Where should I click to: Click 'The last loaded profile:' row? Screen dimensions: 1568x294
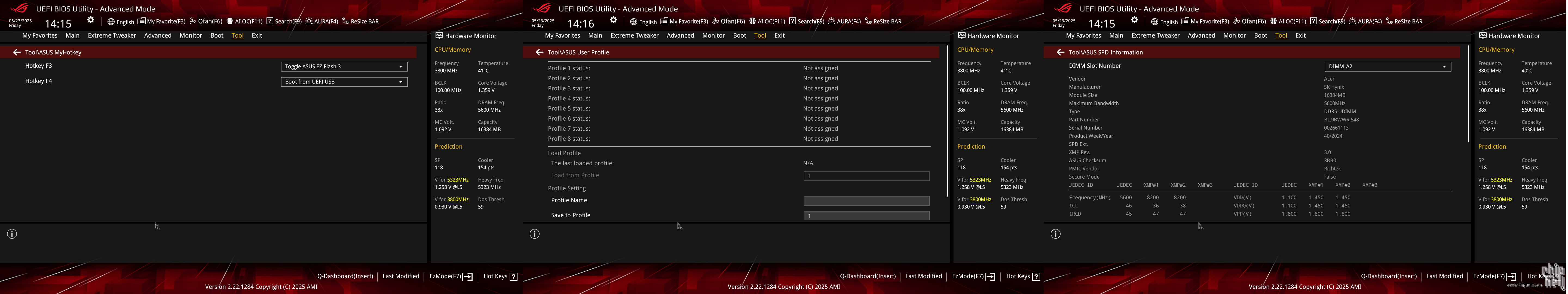pyautogui.click(x=739, y=163)
